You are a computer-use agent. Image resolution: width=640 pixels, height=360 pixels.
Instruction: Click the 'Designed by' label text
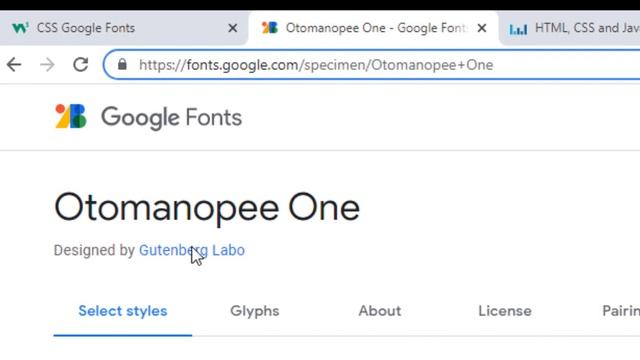click(94, 250)
